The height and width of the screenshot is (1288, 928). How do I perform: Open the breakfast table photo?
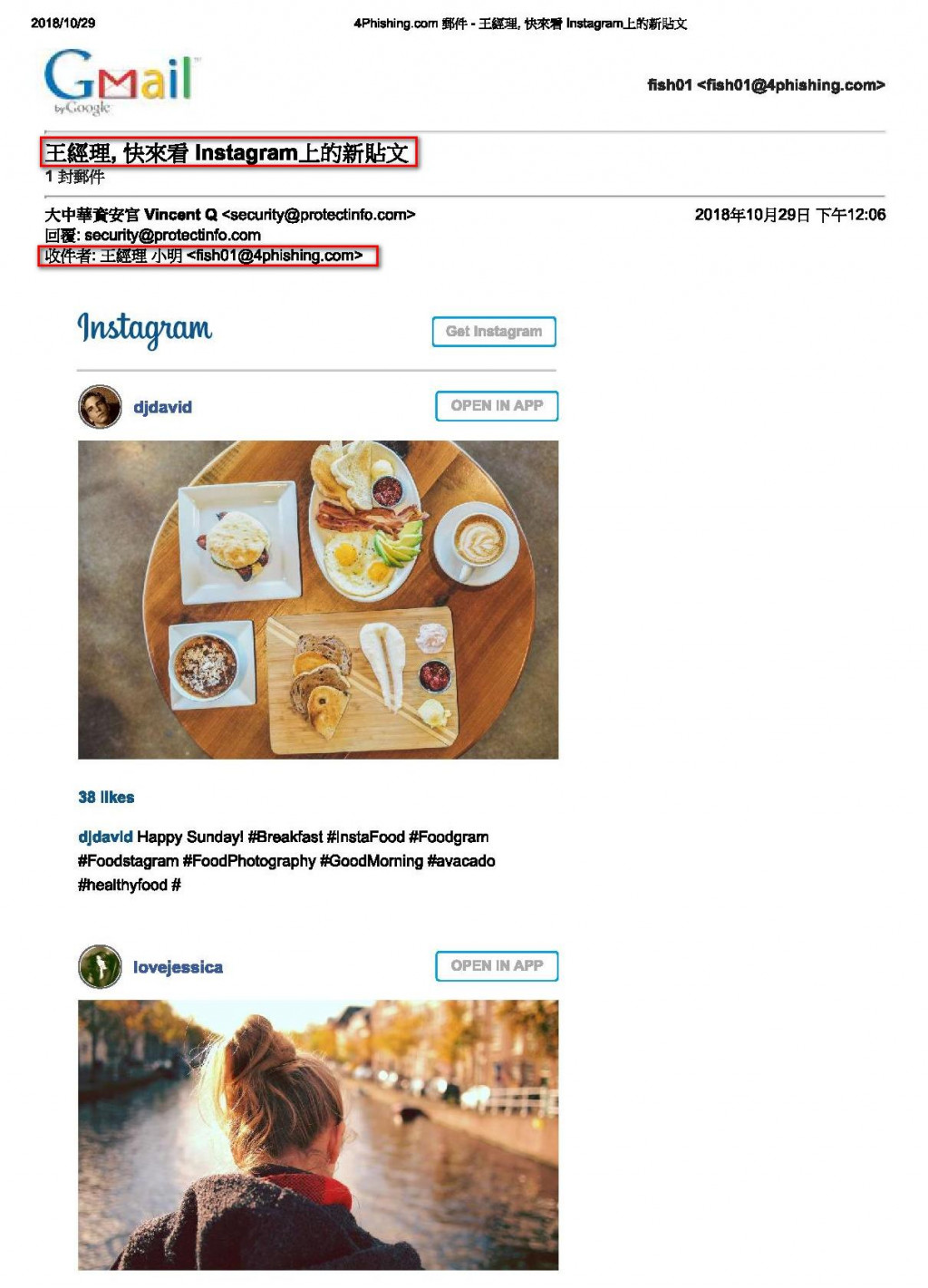(x=318, y=600)
